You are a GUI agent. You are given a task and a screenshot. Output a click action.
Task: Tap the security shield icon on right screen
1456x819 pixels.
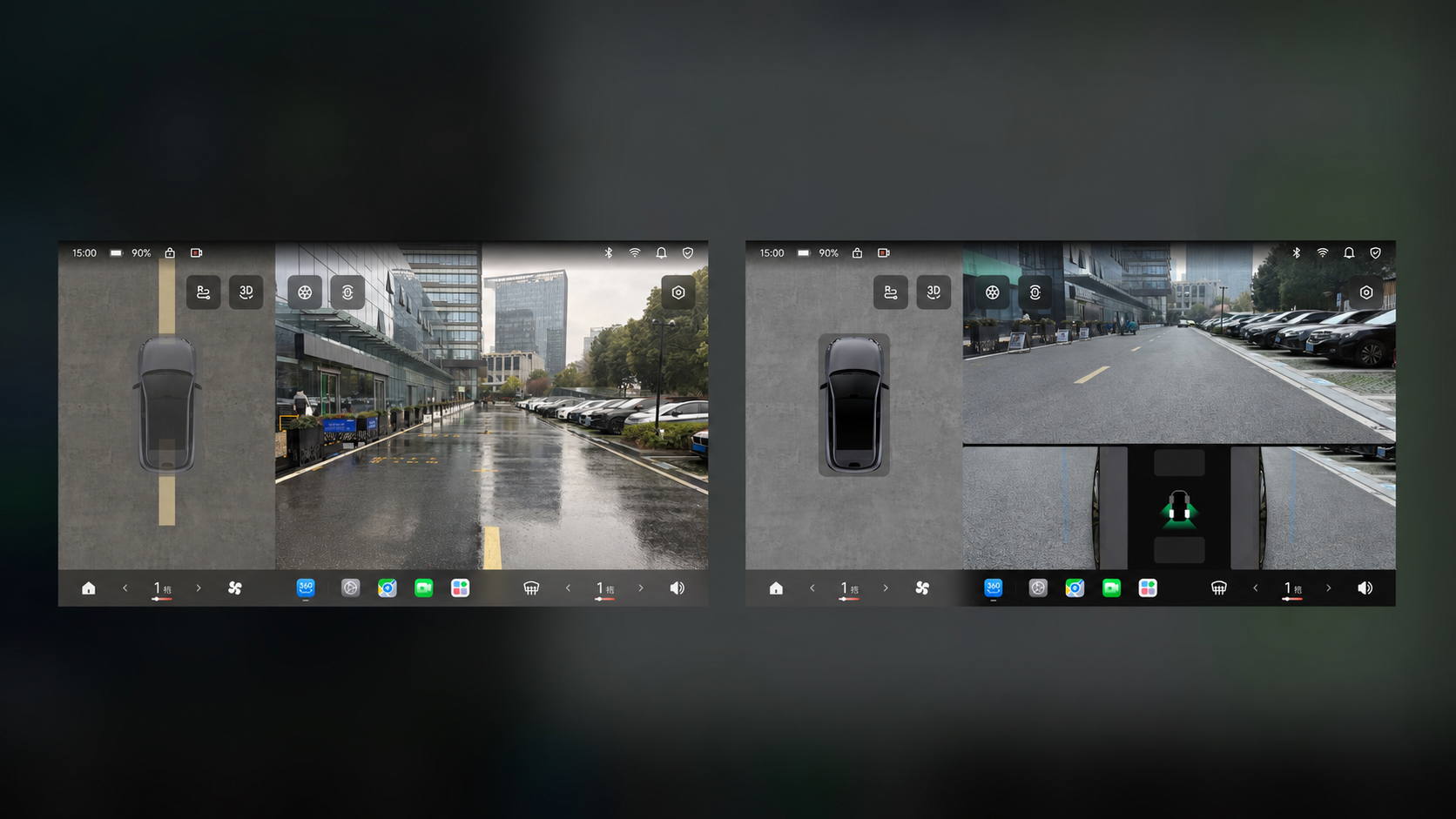[1376, 253]
